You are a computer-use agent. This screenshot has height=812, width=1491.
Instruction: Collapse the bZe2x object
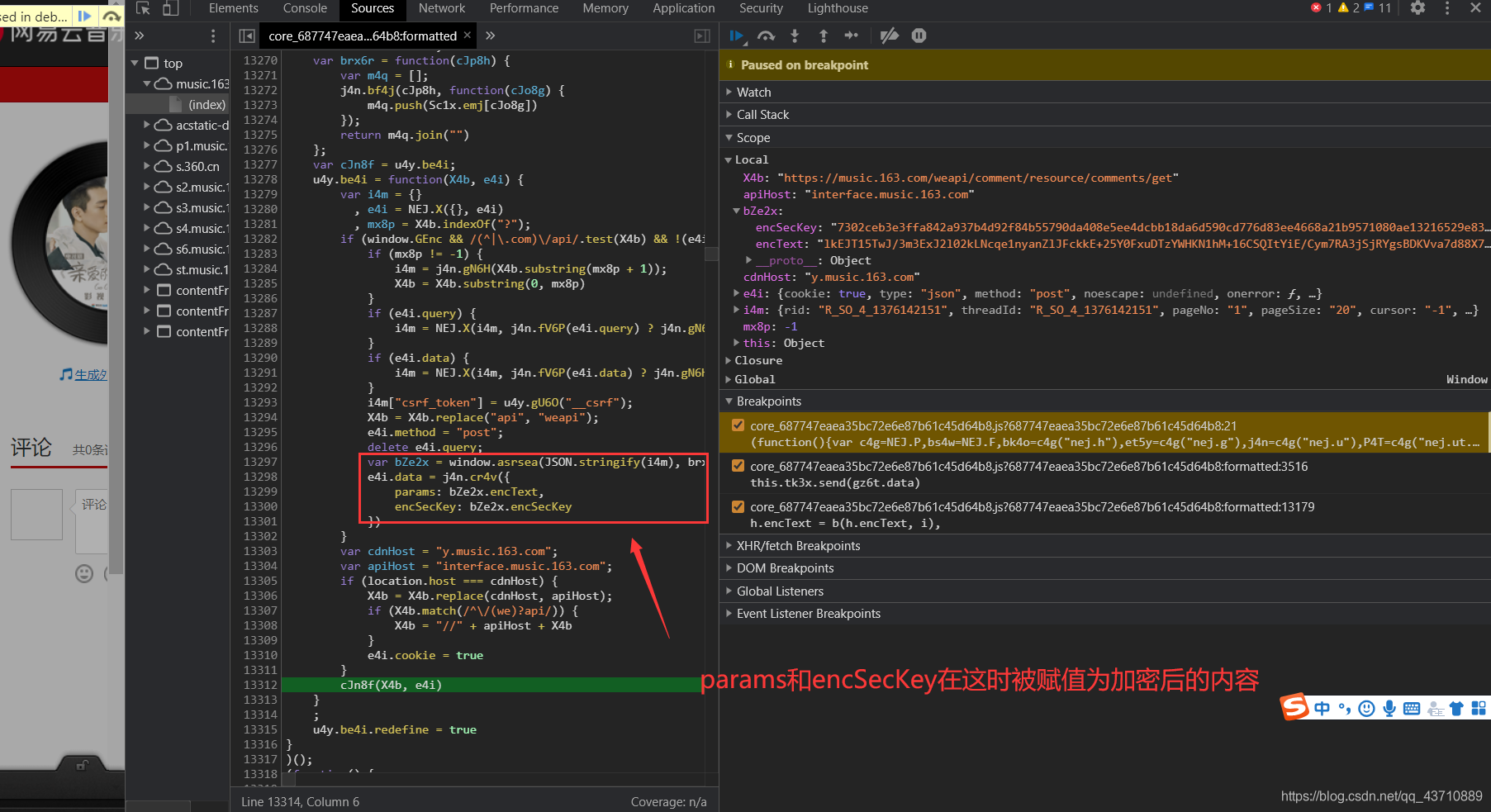pyautogui.click(x=762, y=211)
